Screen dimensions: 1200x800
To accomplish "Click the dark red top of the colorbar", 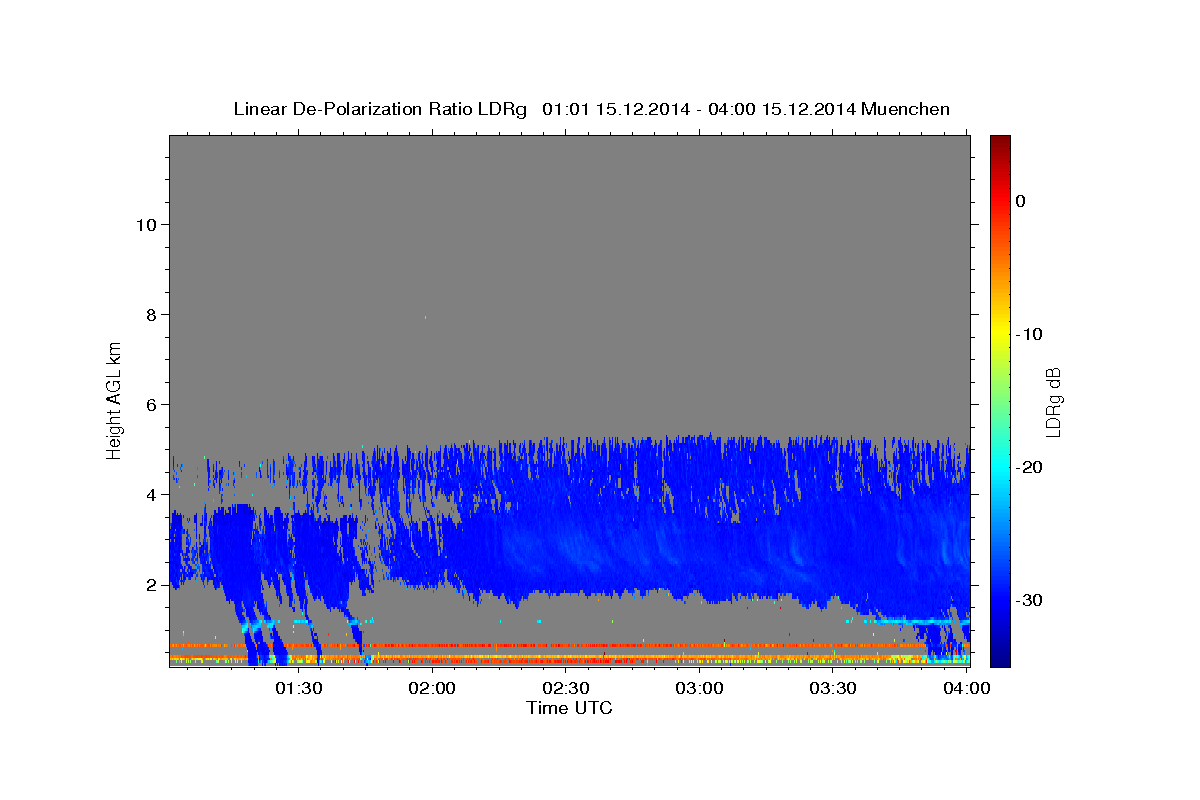I will (1000, 145).
